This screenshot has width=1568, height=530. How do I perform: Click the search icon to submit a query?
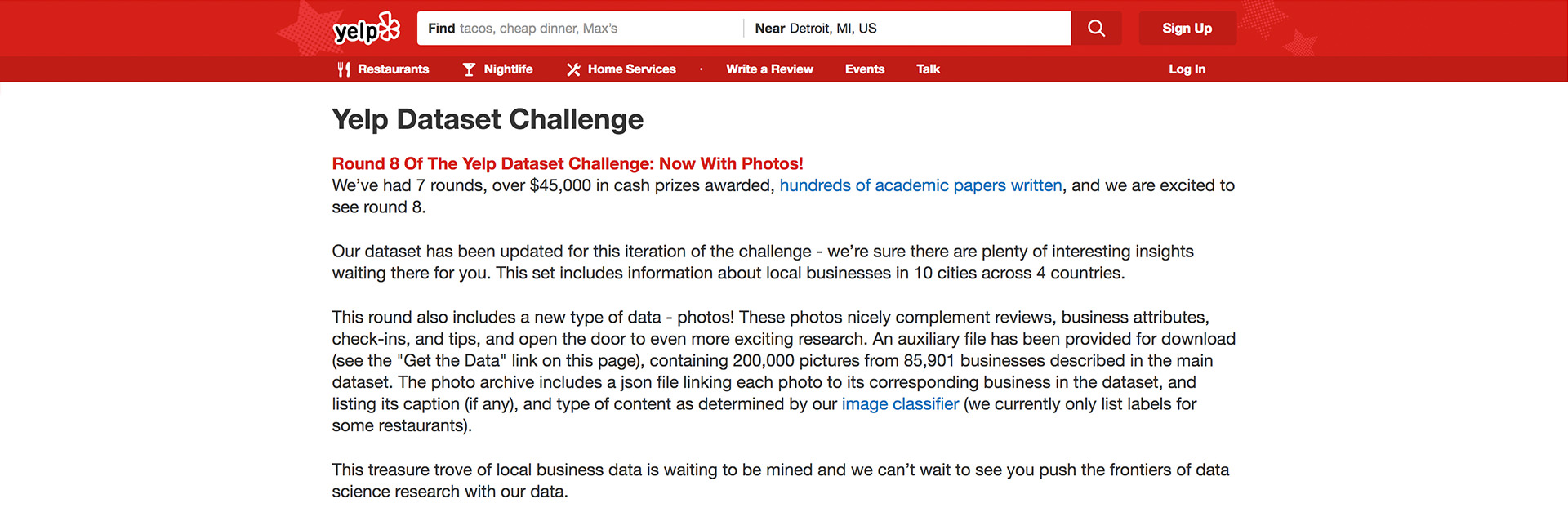click(1096, 28)
